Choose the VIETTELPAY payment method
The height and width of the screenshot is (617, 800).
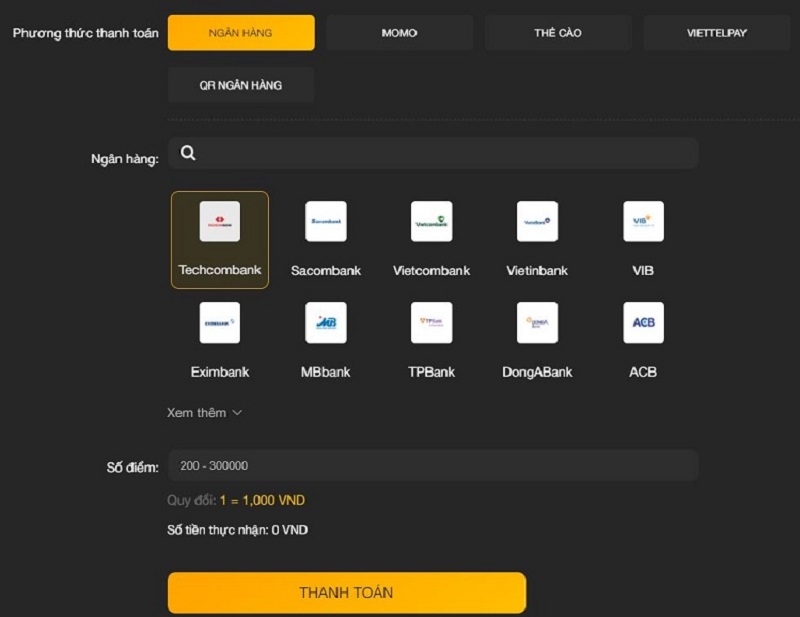[x=716, y=33]
